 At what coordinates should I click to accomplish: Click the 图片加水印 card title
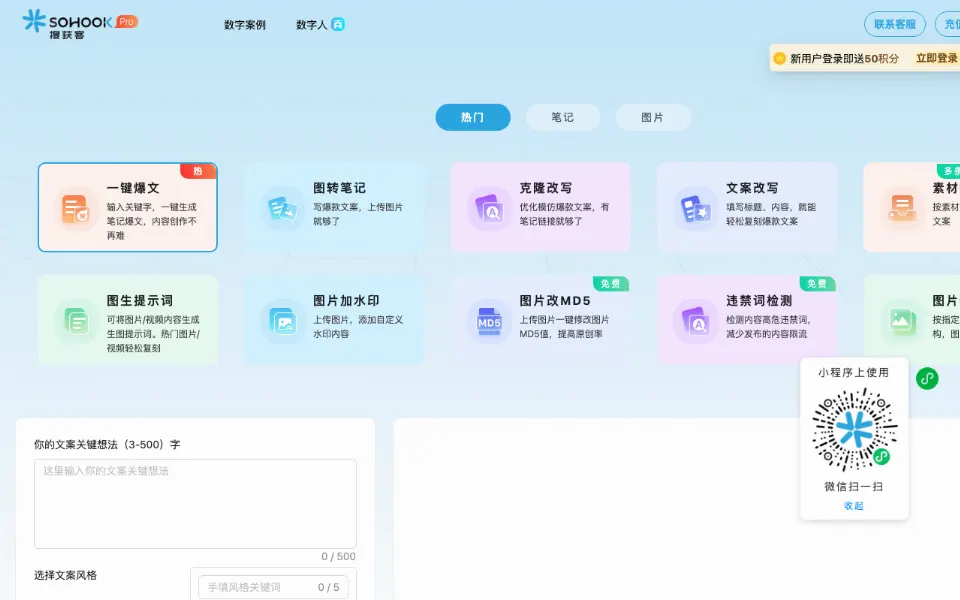(x=346, y=301)
